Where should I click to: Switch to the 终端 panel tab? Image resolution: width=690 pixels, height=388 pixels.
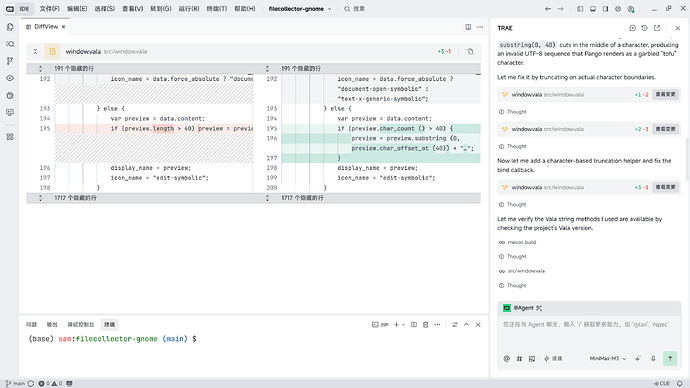tap(110, 325)
